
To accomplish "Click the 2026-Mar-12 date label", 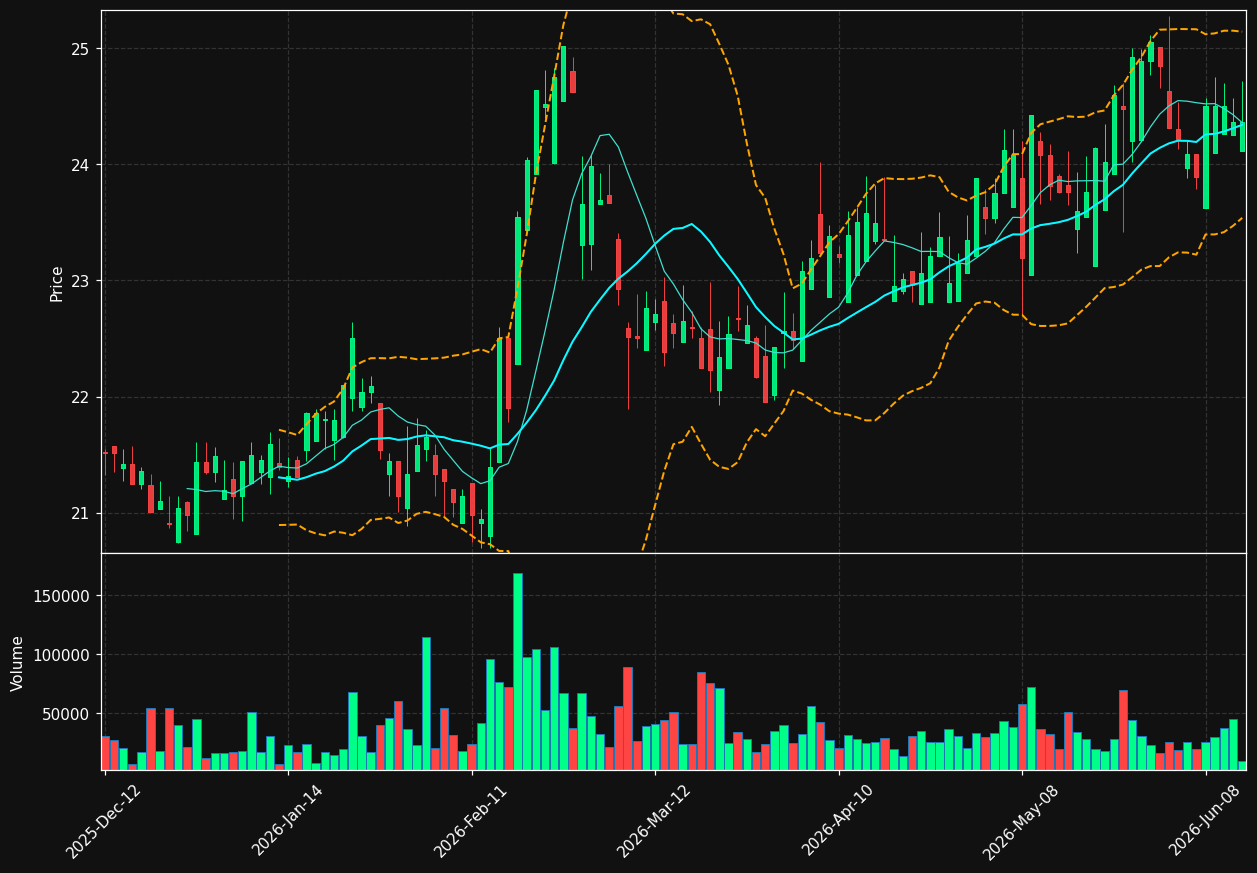I will pos(654,821).
